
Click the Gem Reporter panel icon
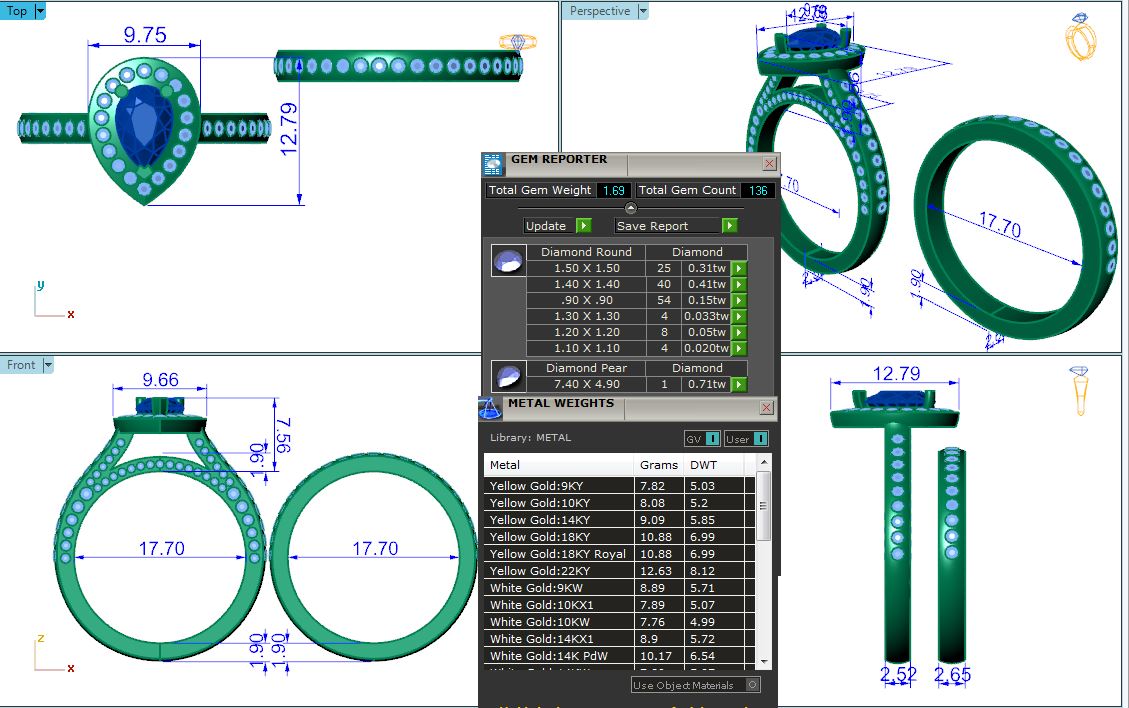[492, 165]
